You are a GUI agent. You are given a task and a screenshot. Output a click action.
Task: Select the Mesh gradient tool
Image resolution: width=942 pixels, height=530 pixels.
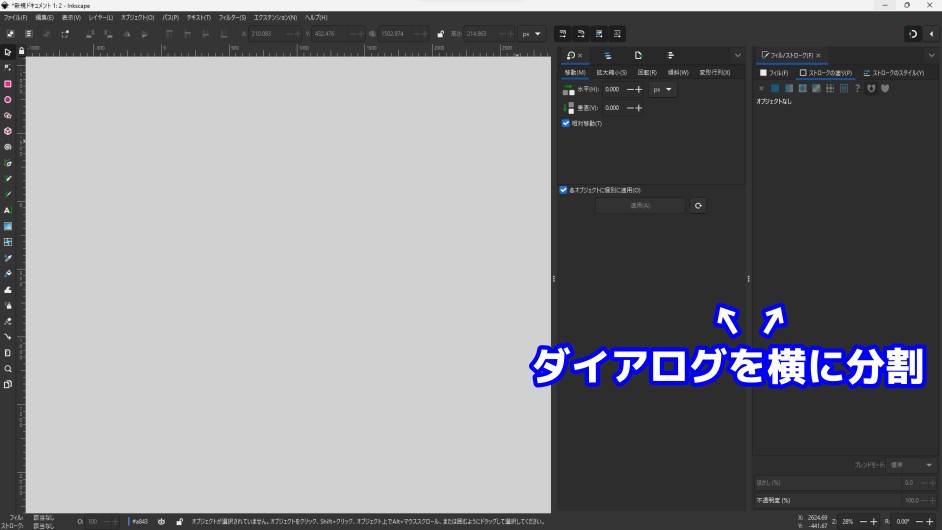point(8,242)
